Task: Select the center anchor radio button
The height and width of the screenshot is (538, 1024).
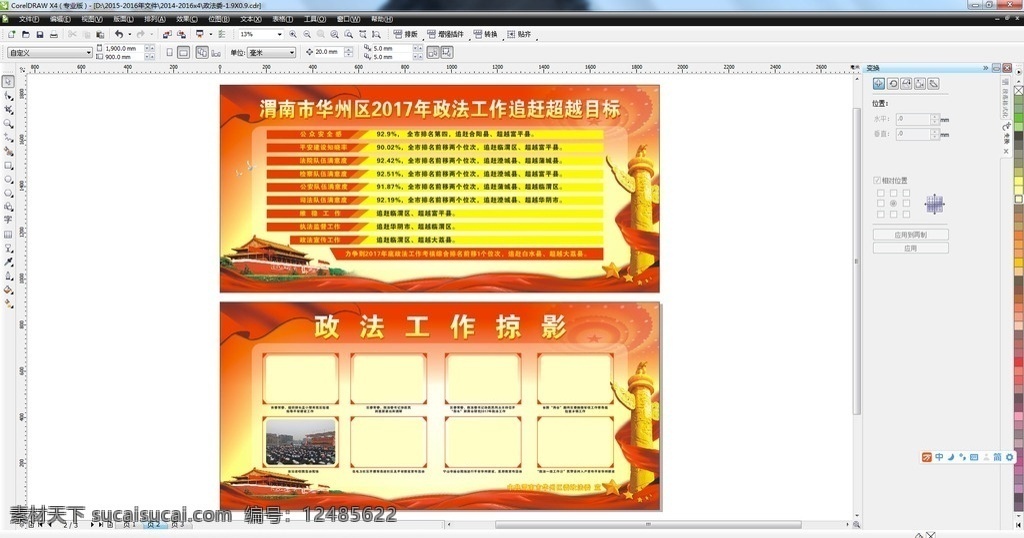Action: tap(893, 204)
